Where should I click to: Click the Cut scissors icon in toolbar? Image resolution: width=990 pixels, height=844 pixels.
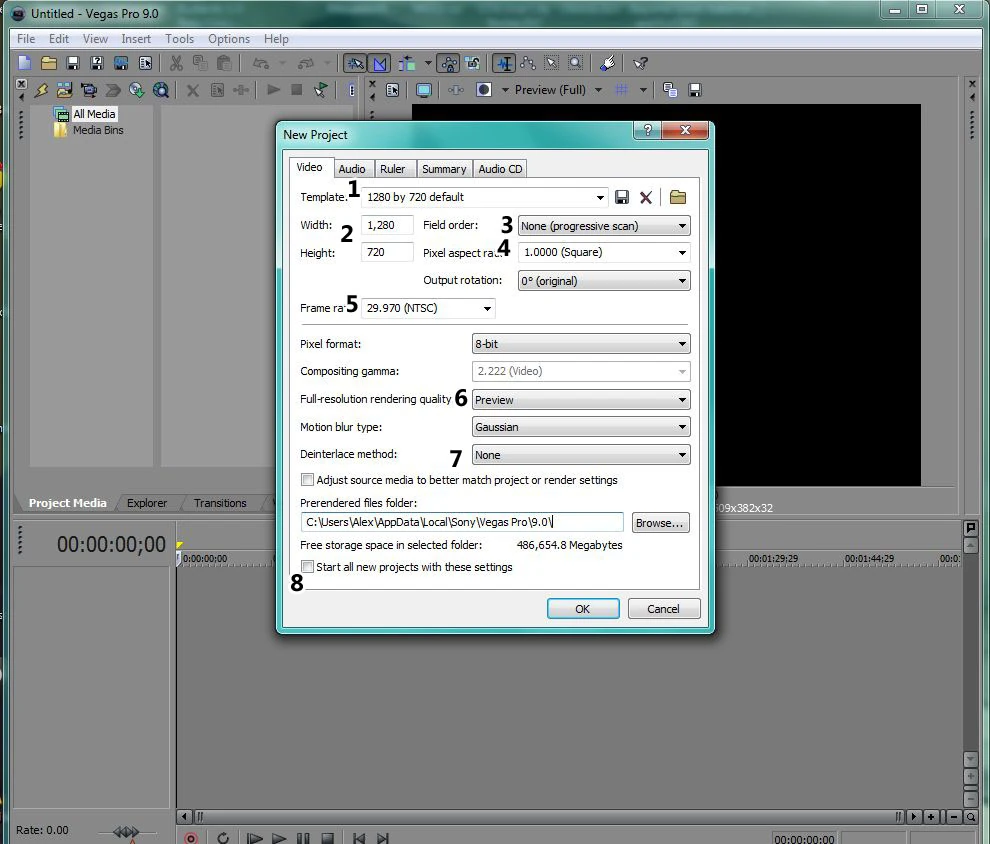pos(176,63)
